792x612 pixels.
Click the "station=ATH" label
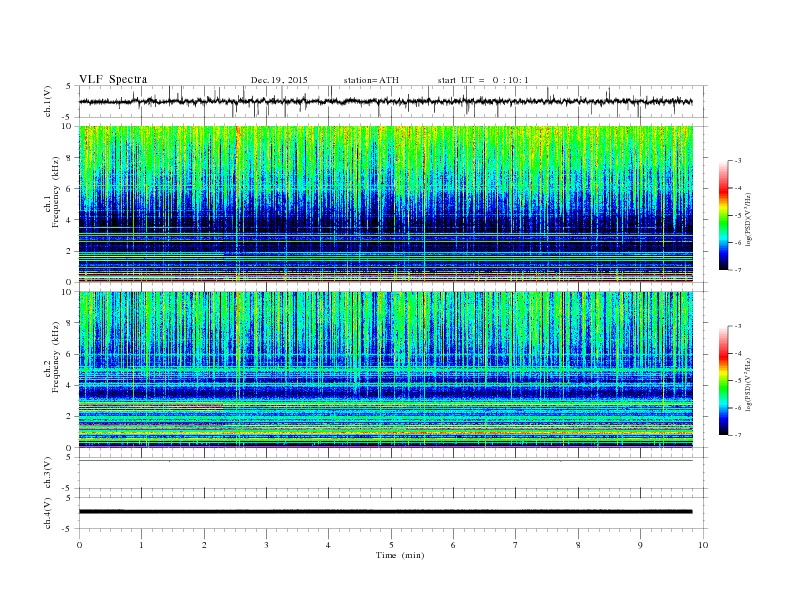371,80
